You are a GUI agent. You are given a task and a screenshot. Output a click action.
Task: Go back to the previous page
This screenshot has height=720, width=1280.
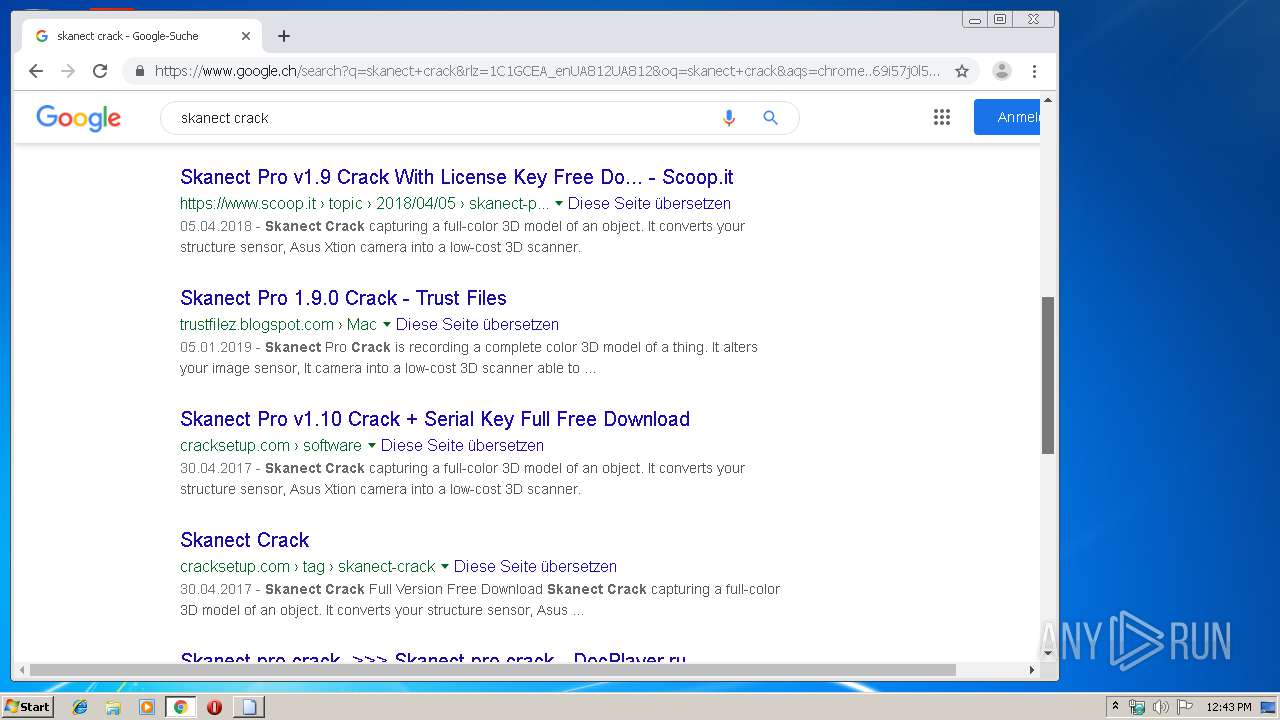[x=36, y=71]
